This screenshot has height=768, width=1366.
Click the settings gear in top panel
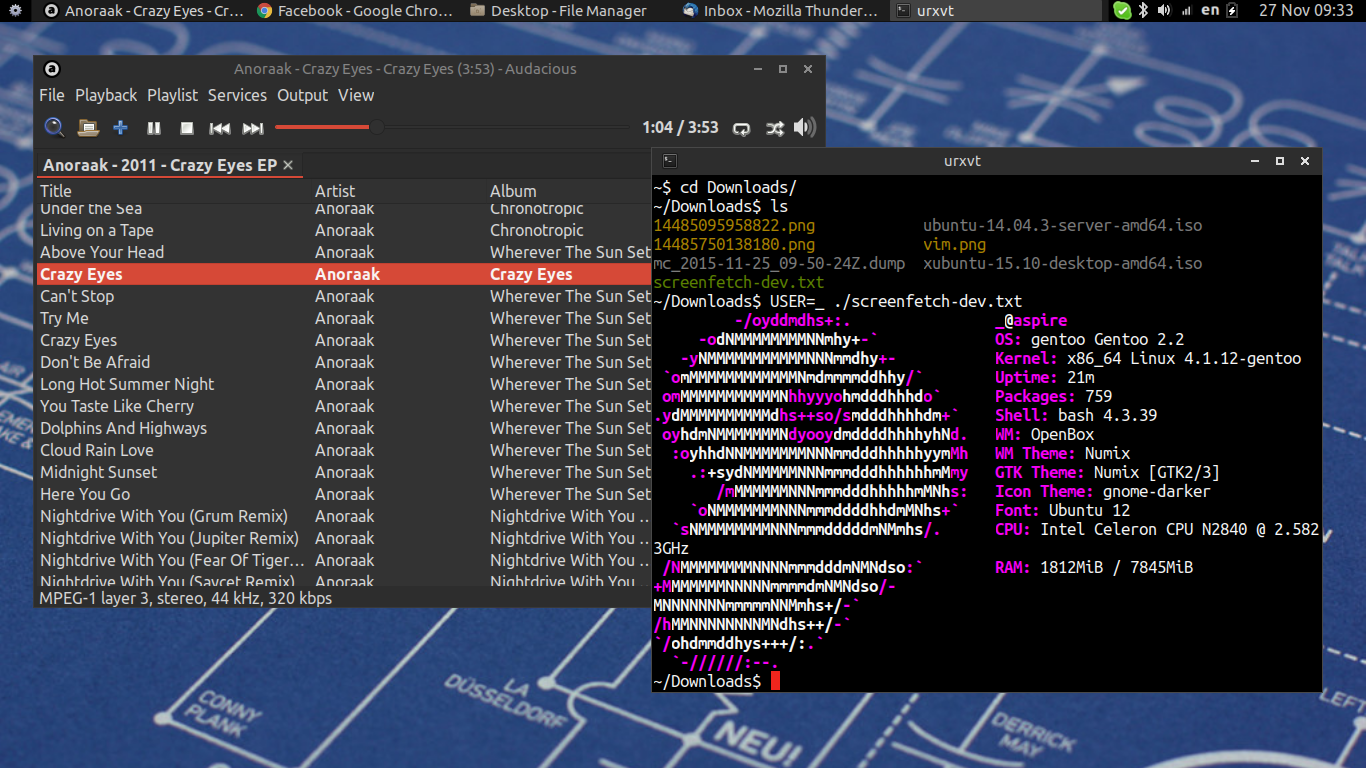(x=15, y=10)
